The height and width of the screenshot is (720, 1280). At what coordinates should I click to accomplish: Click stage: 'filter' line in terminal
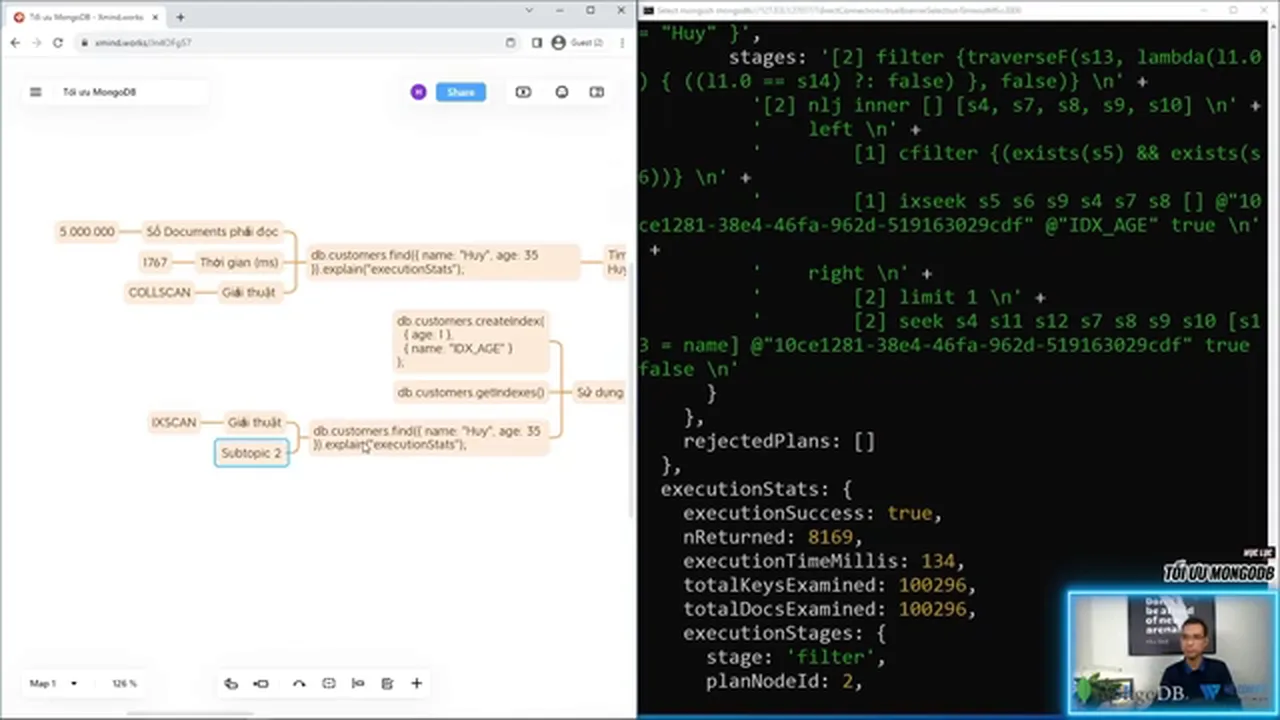coord(795,657)
